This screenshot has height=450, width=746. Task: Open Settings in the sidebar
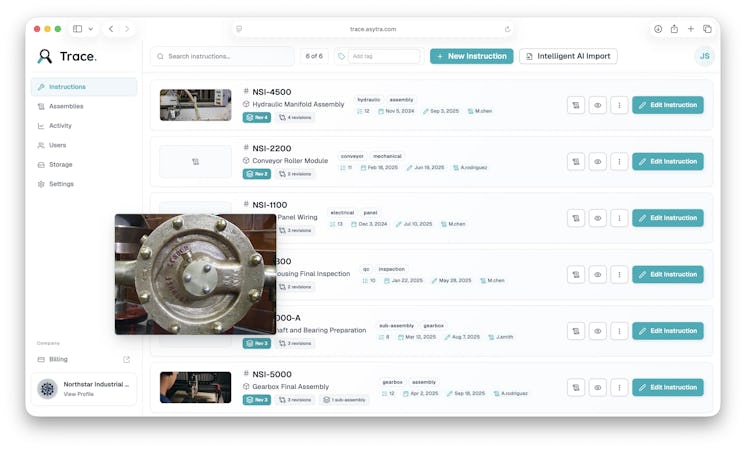click(84, 184)
